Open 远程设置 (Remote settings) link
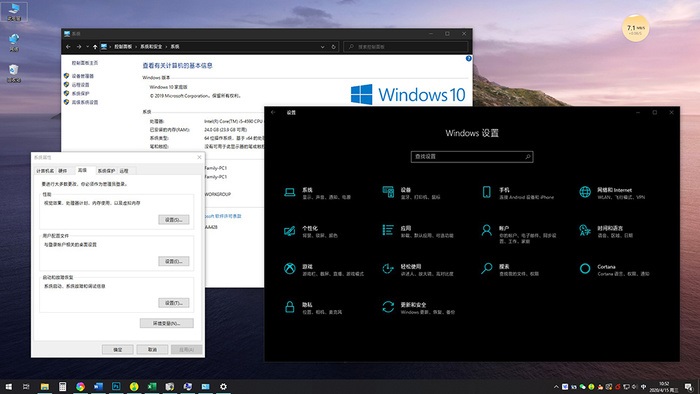This screenshot has width=700, height=394. (80, 85)
